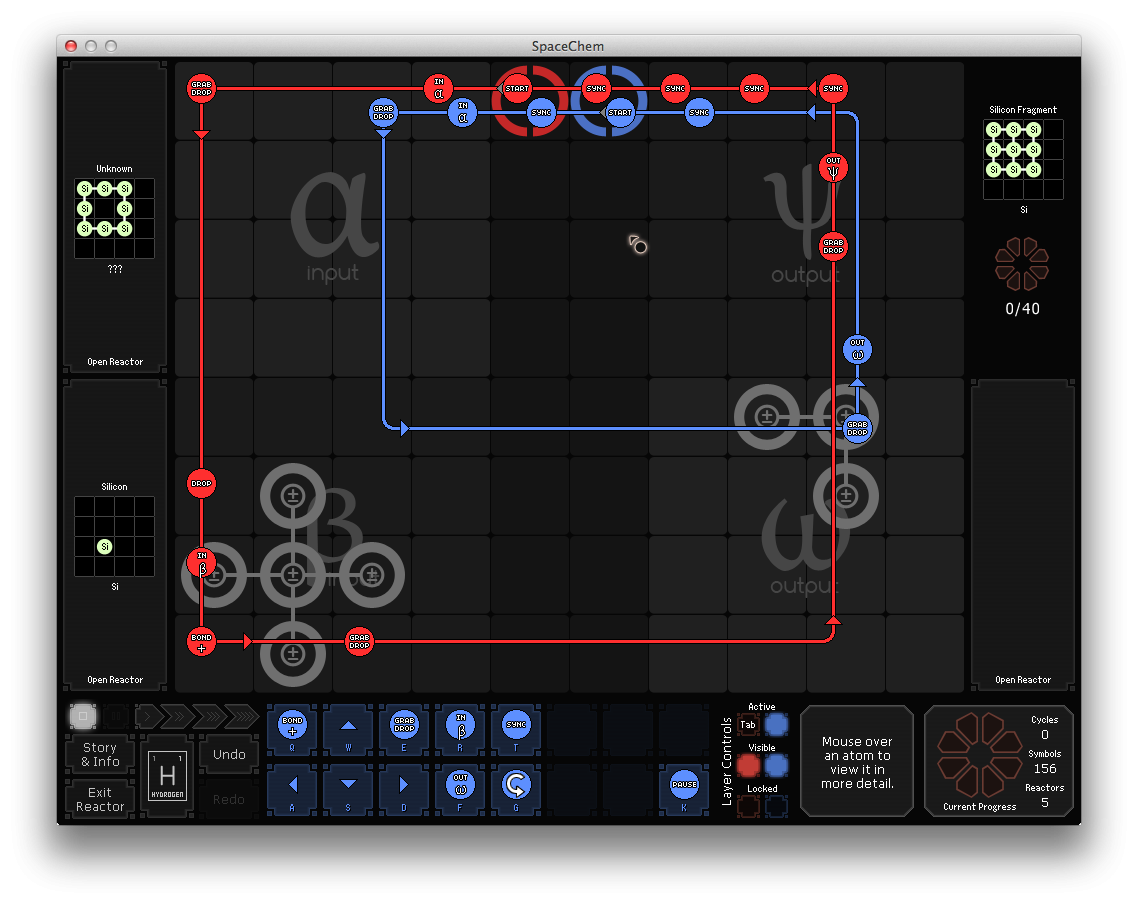The image size is (1138, 904).
Task: Run simulation at fastest play speed
Action: pyautogui.click(x=242, y=717)
